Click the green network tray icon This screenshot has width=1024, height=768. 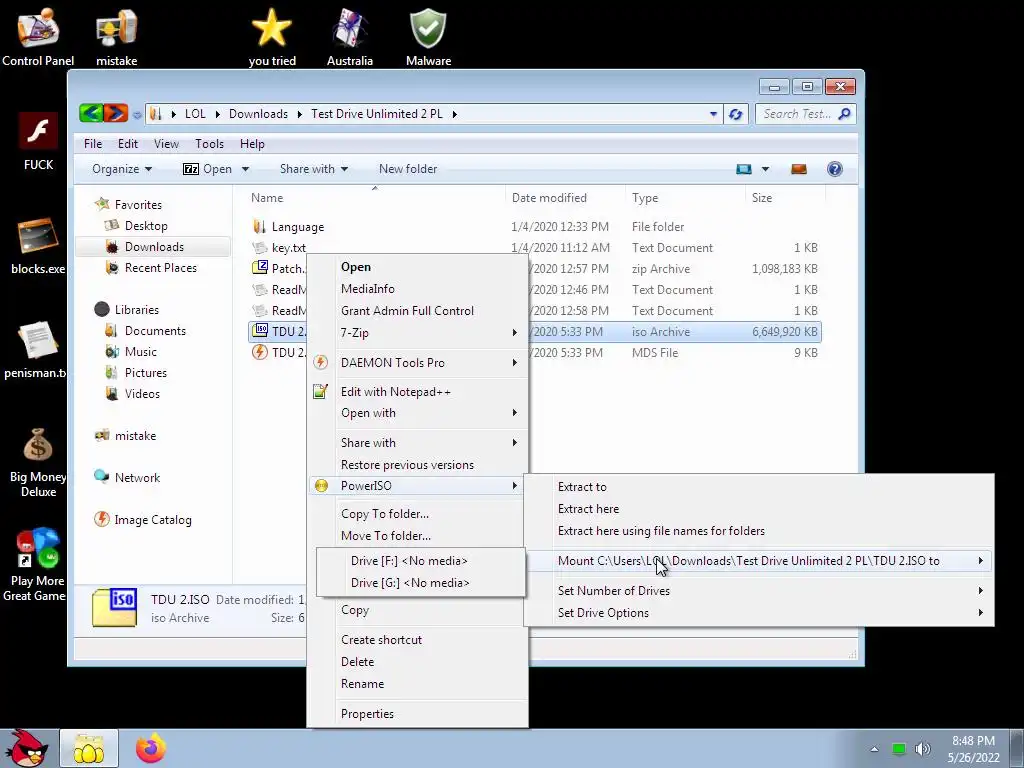[899, 749]
